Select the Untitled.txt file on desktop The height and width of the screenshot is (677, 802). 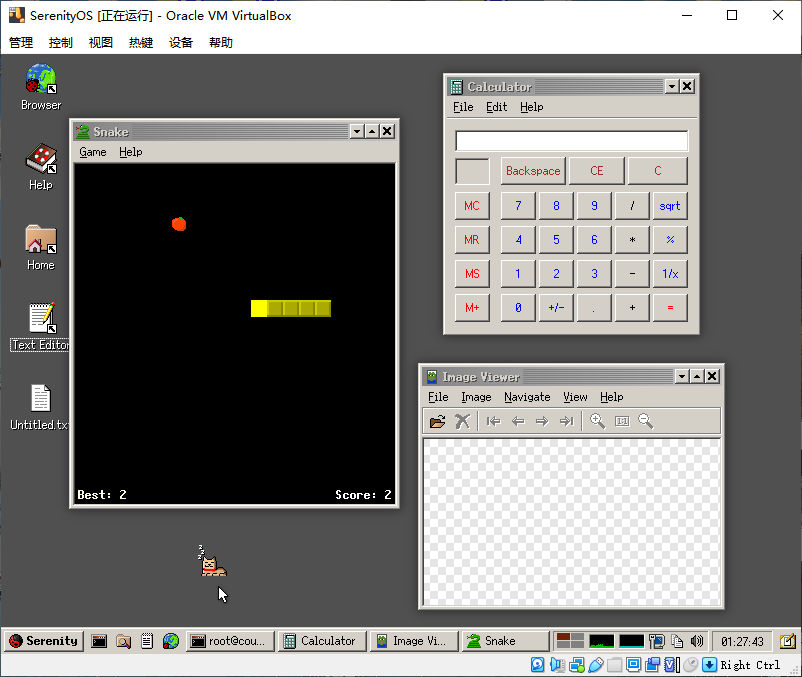point(40,408)
